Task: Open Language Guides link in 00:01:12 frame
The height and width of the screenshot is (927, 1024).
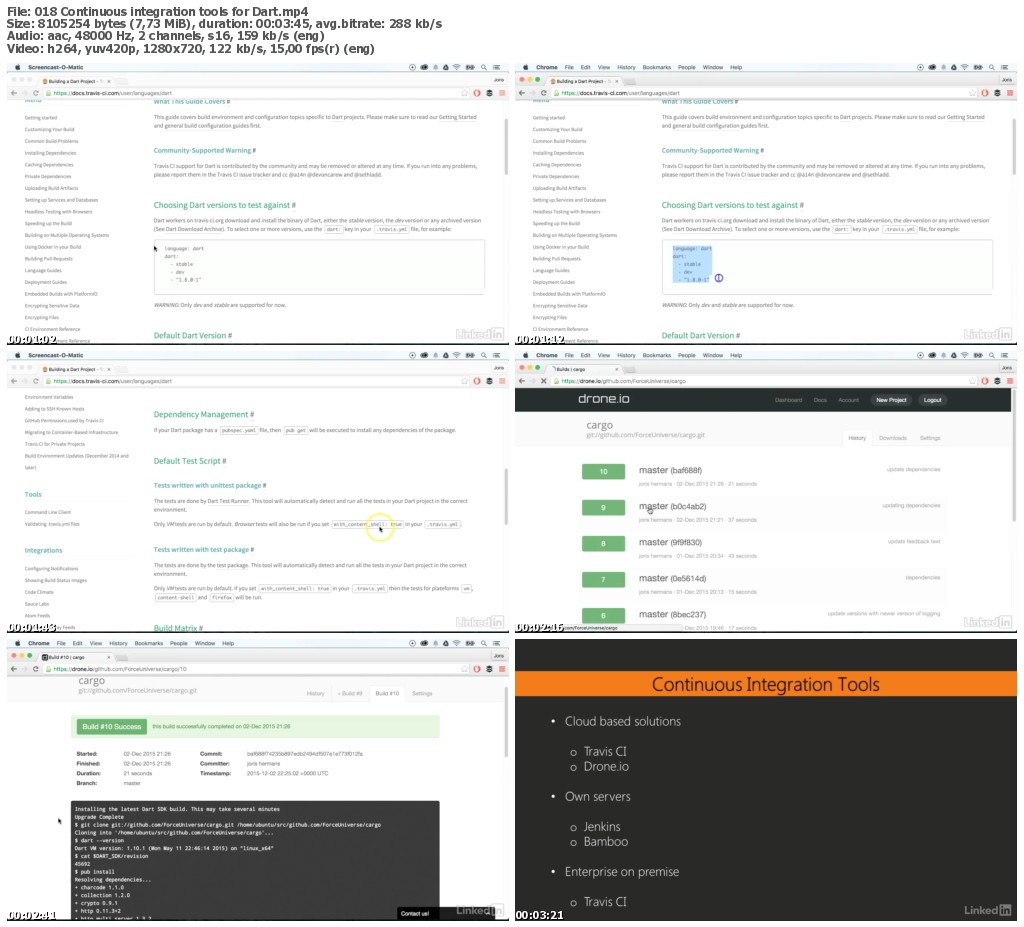Action: tap(551, 270)
